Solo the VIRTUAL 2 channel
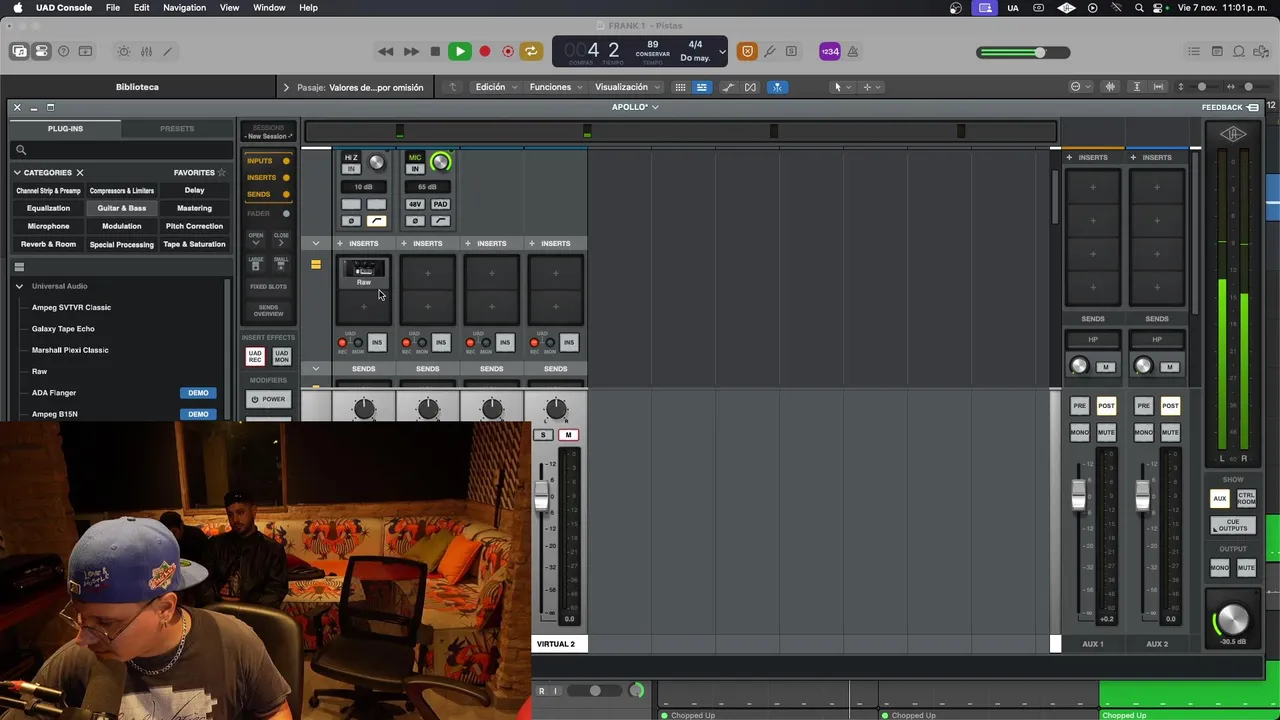The height and width of the screenshot is (720, 1280). click(x=543, y=435)
